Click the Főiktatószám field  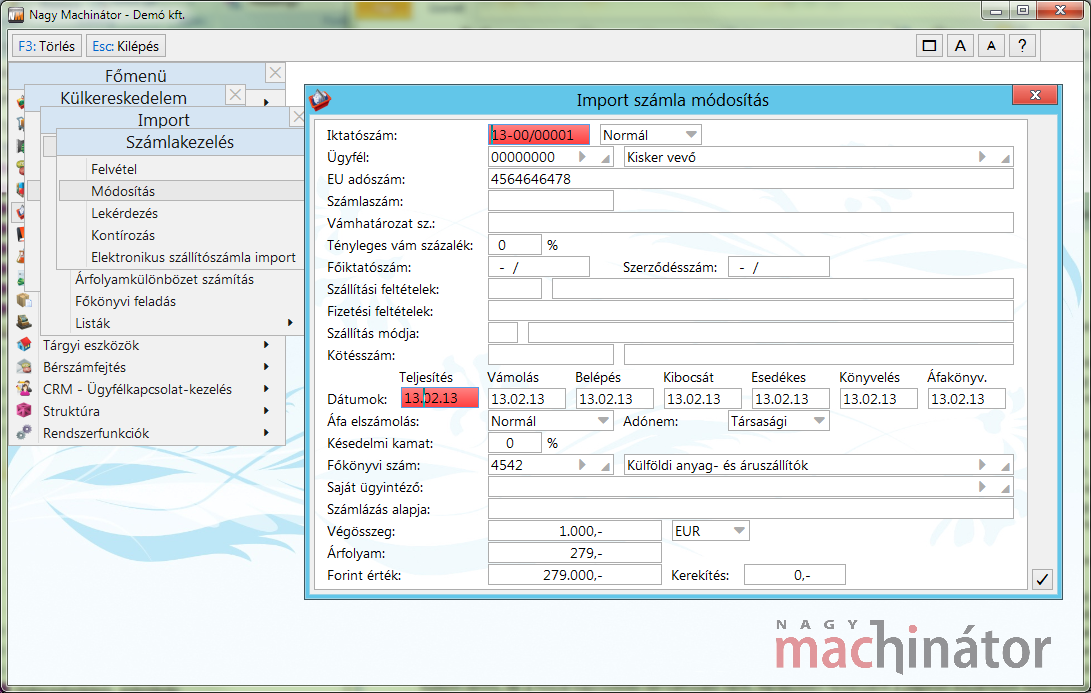[539, 267]
